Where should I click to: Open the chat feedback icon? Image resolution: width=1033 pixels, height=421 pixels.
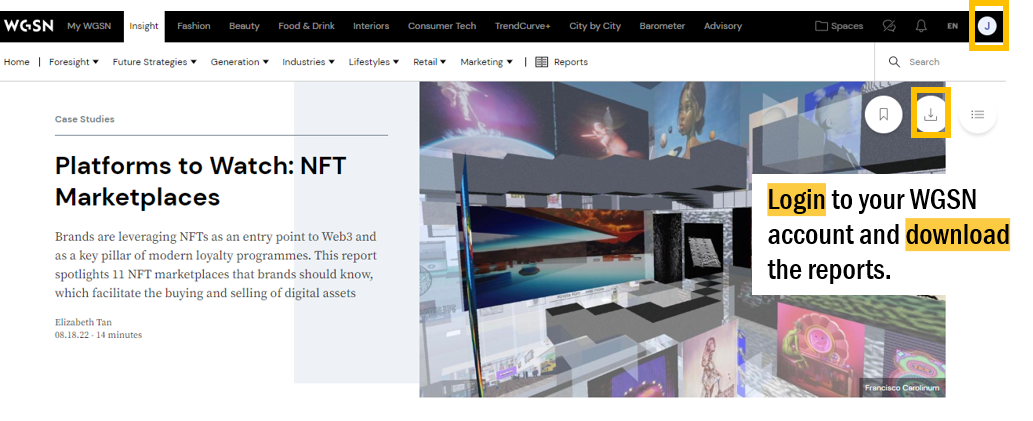click(x=889, y=26)
